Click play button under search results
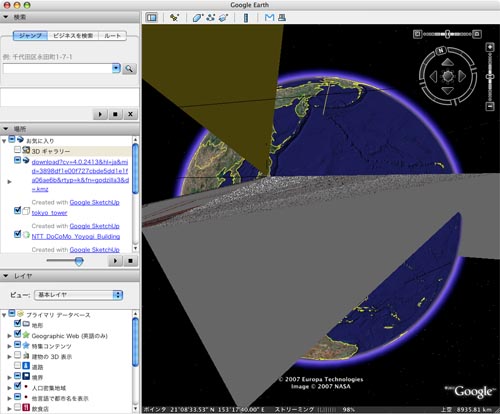The image size is (500, 414). [x=100, y=114]
